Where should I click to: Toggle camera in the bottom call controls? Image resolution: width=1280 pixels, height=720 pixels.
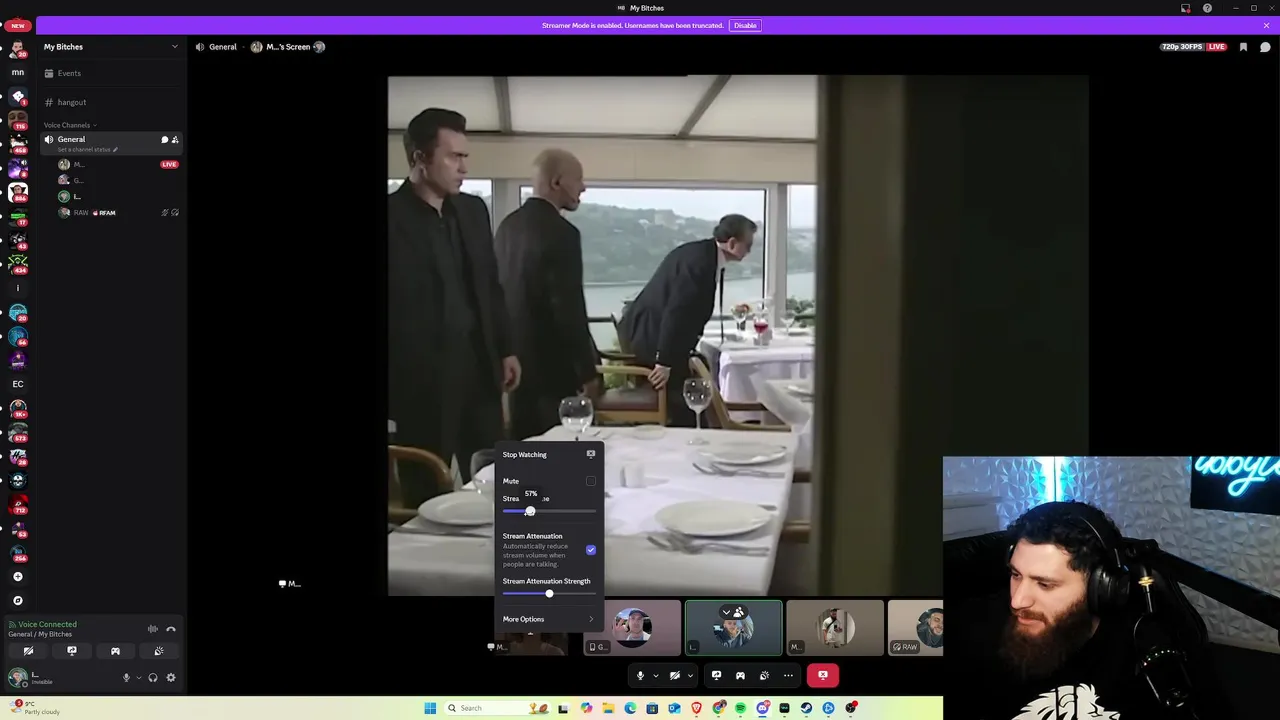[x=675, y=675]
